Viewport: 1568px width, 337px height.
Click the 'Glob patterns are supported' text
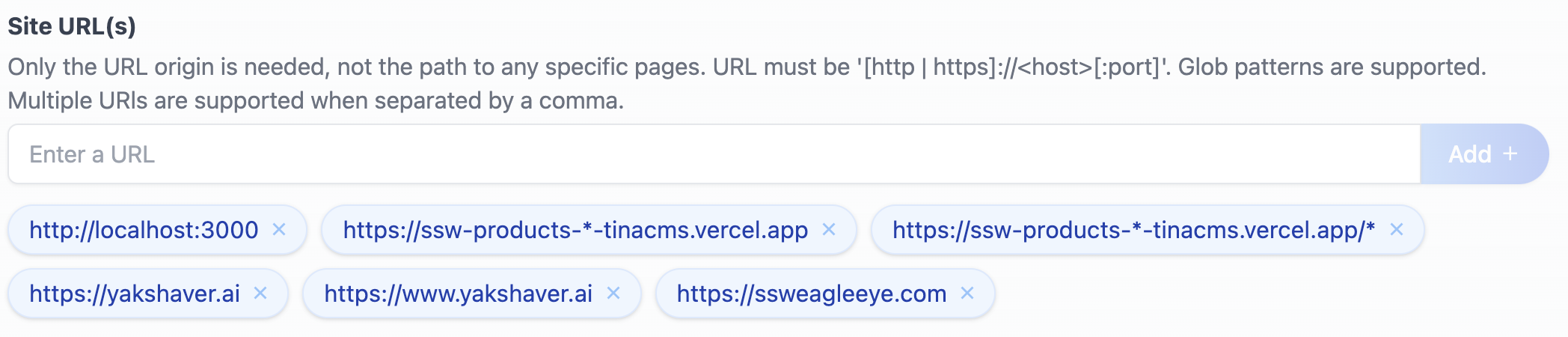1332,67
